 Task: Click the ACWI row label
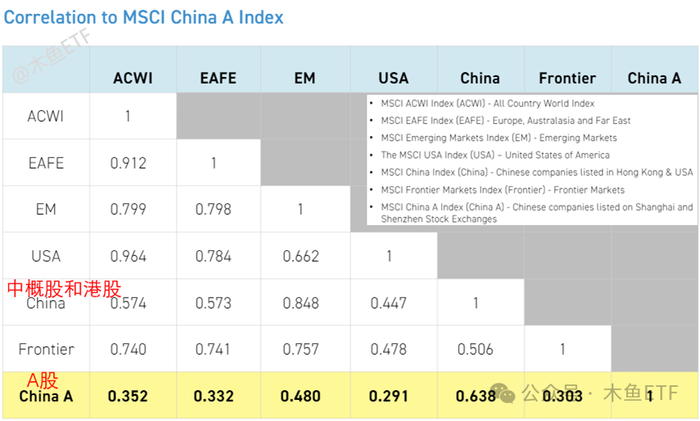pyautogui.click(x=46, y=116)
